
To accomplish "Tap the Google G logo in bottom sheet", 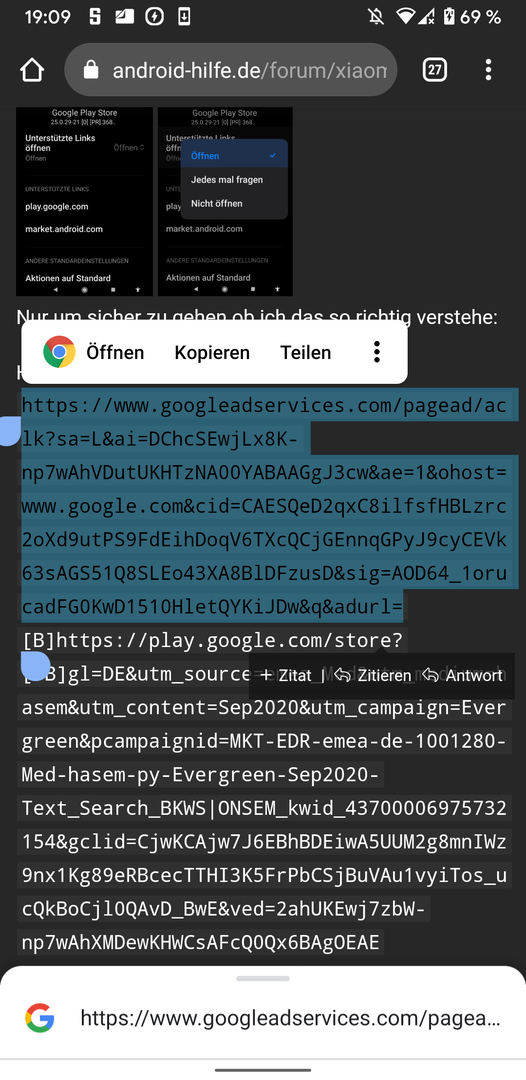I will [x=40, y=1018].
